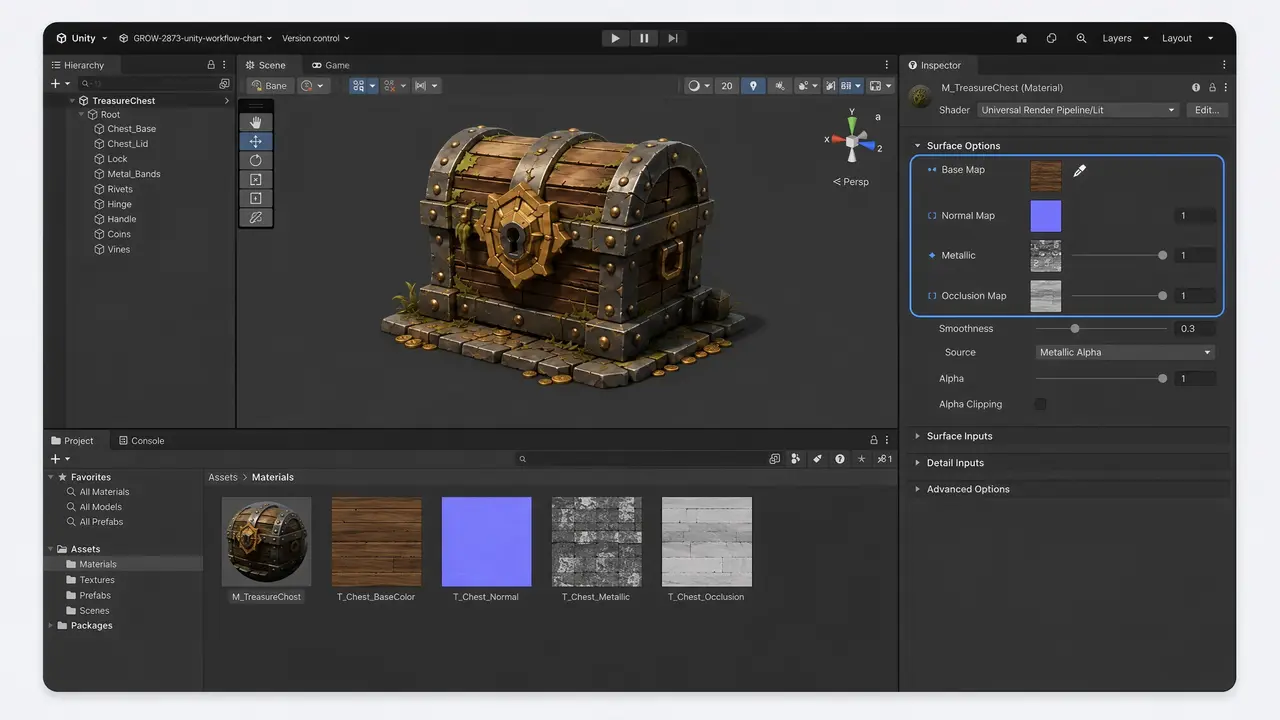Select Metal_Bands in the Hierarchy
This screenshot has width=1280, height=720.
coord(133,174)
